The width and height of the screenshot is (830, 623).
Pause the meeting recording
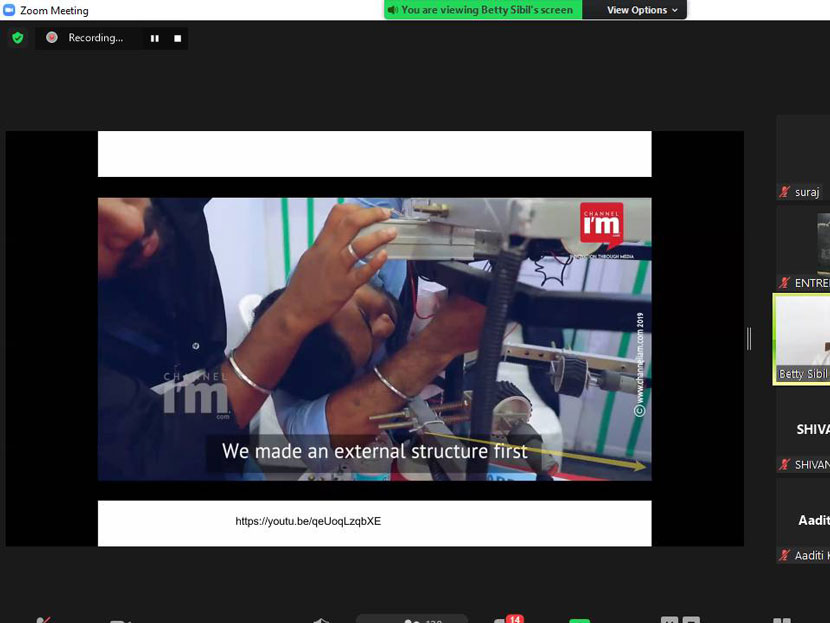point(155,38)
